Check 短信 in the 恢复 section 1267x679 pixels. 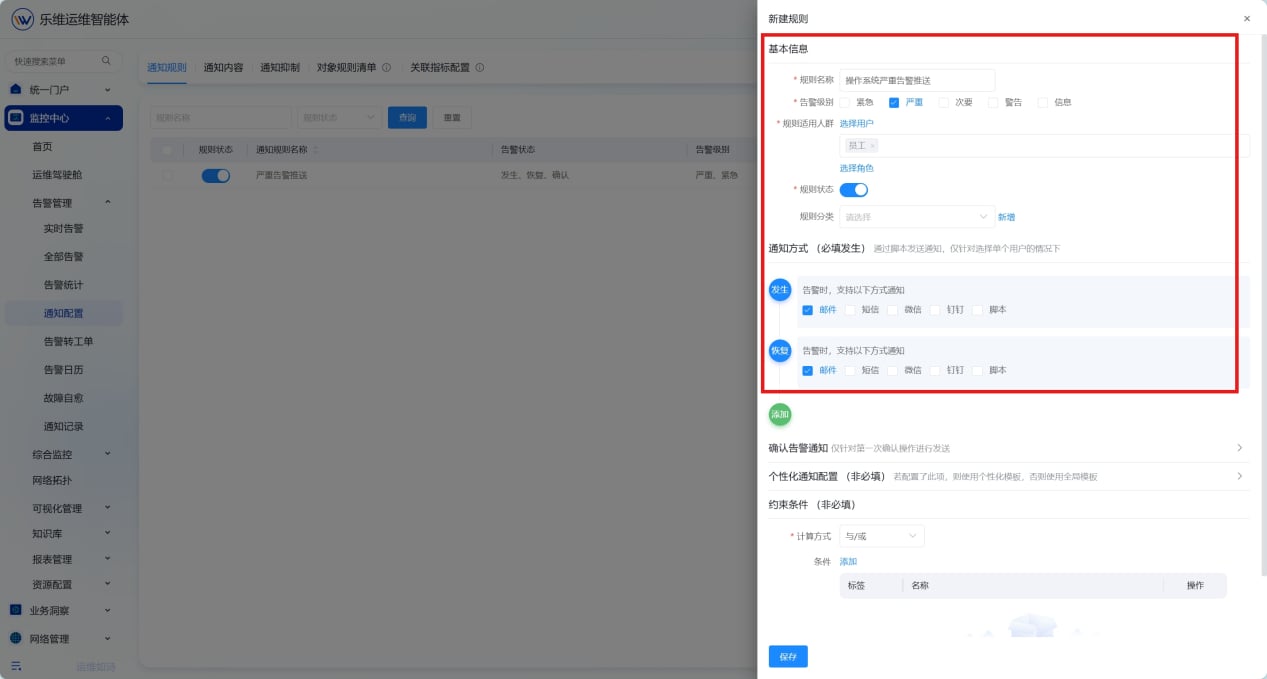tap(850, 370)
